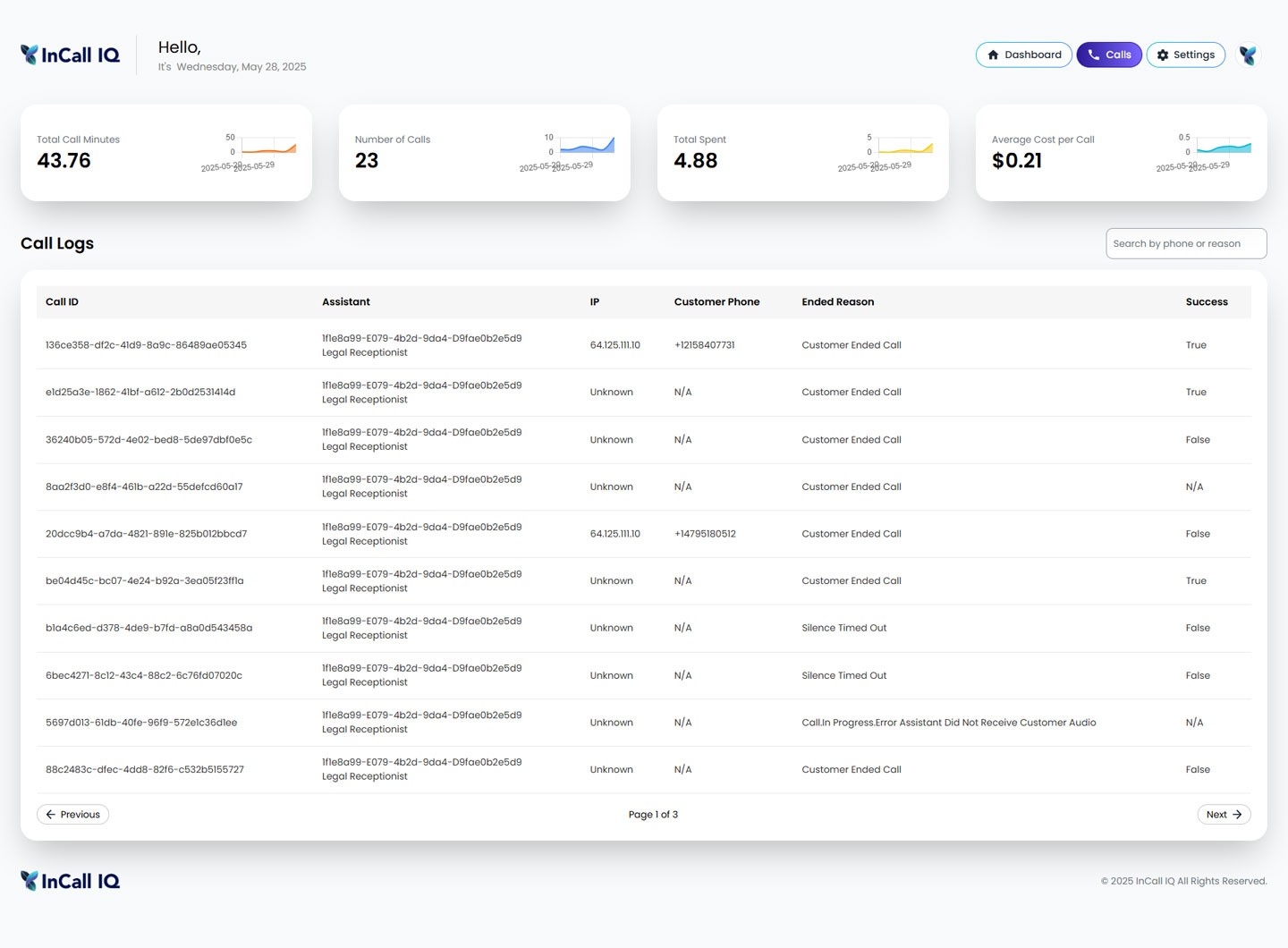1288x948 pixels.
Task: Click the InCall IQ footer logo
Action: click(x=70, y=881)
